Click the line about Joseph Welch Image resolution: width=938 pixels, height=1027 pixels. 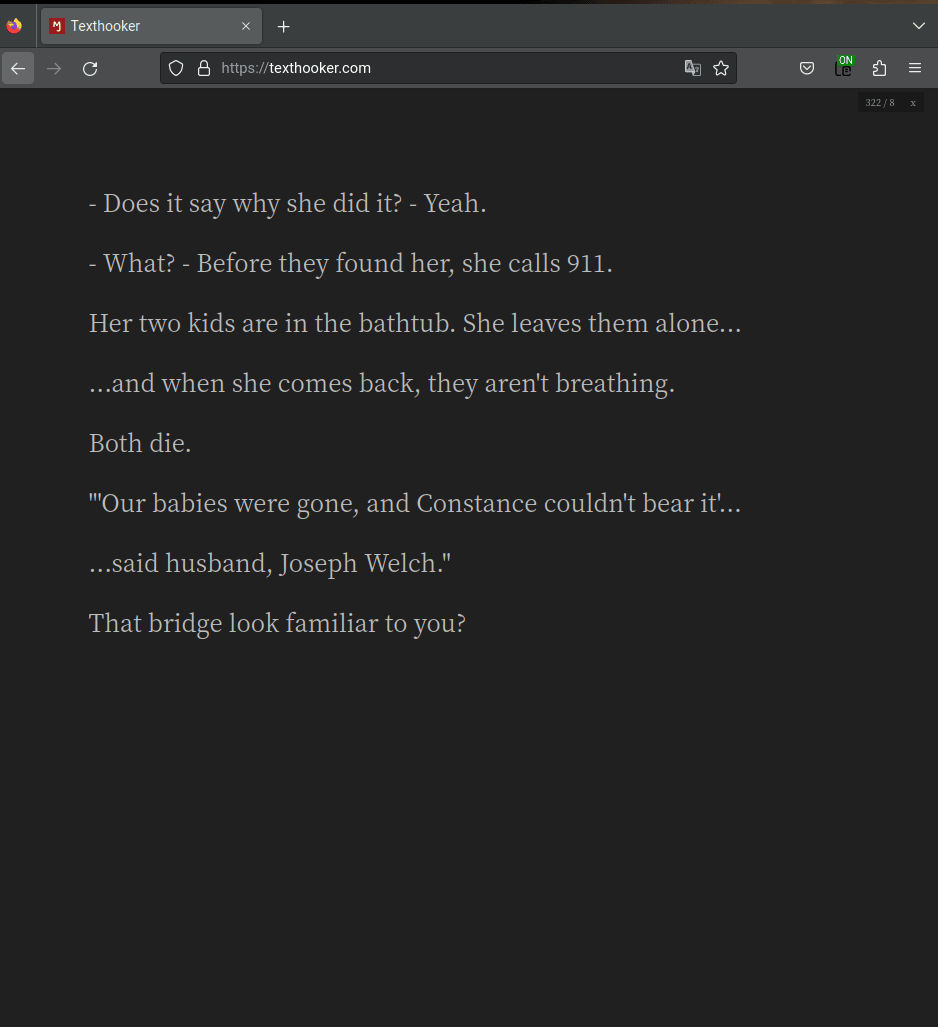click(x=270, y=564)
